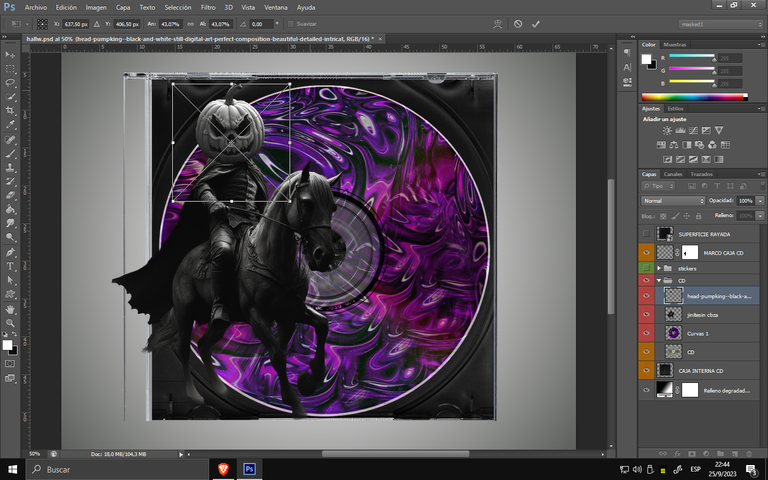Open the Tipo layer filter dropdown
Viewport: 768px width, 480px height.
658,186
